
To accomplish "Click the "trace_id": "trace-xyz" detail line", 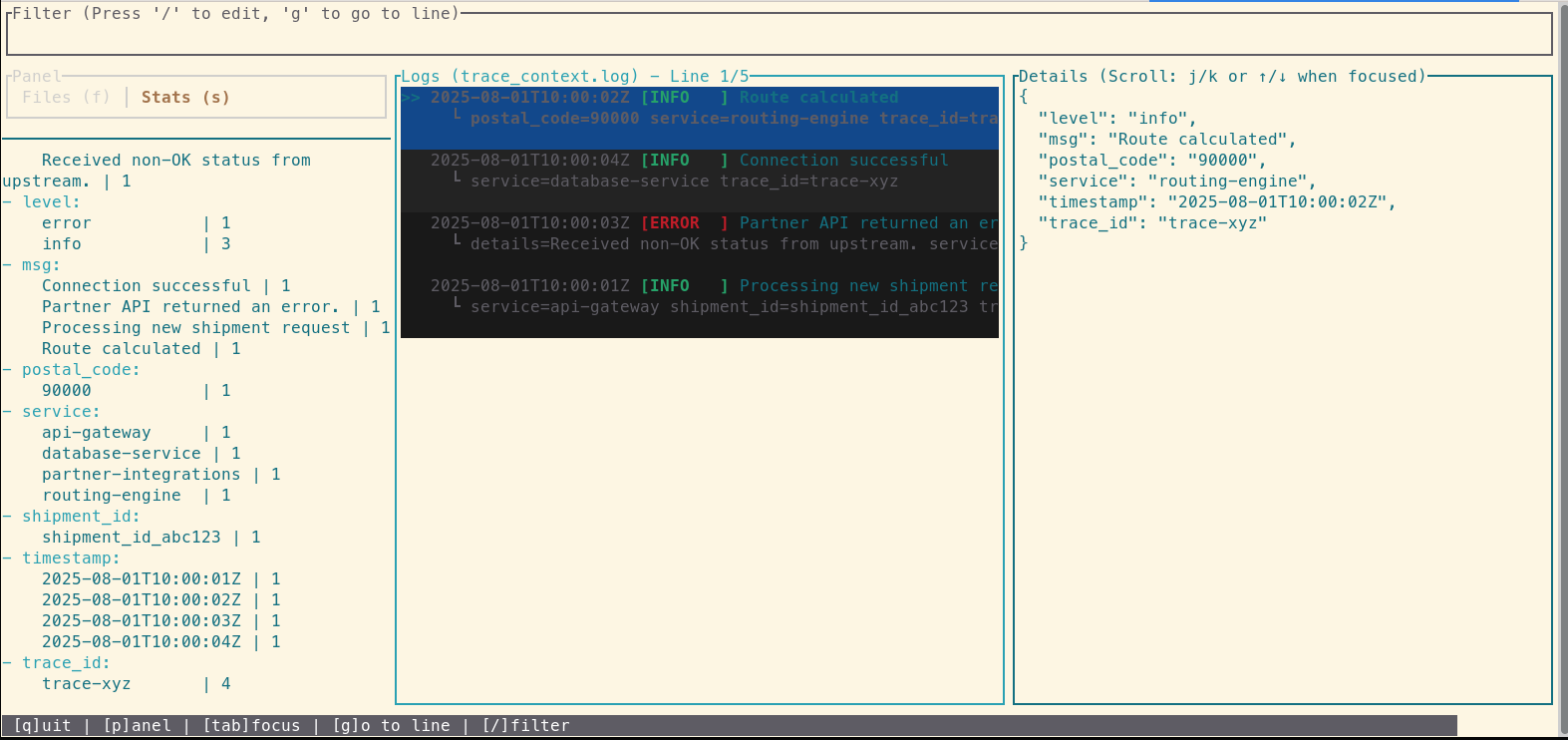I will (1152, 222).
